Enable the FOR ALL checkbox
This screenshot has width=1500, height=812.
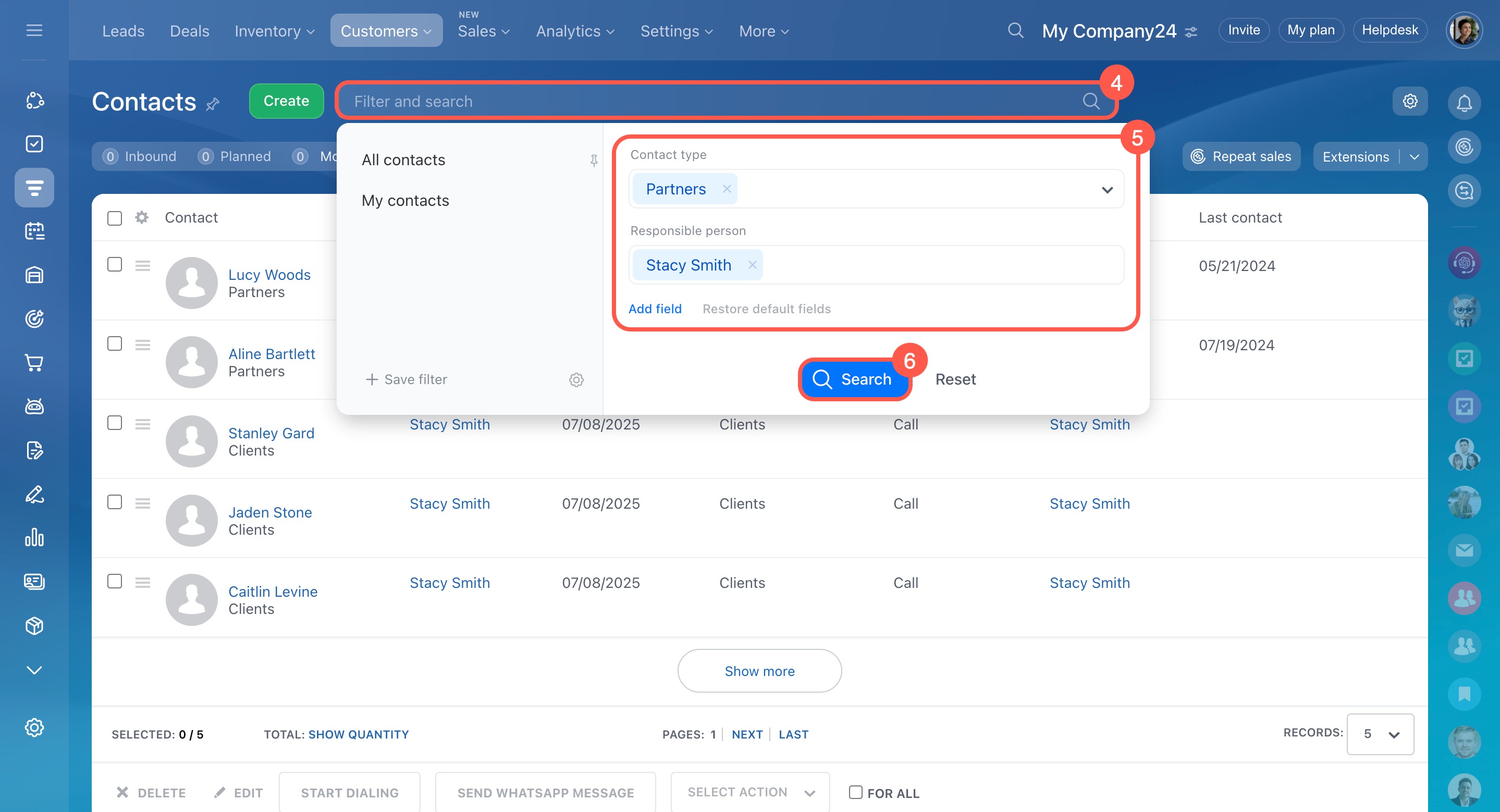click(855, 792)
